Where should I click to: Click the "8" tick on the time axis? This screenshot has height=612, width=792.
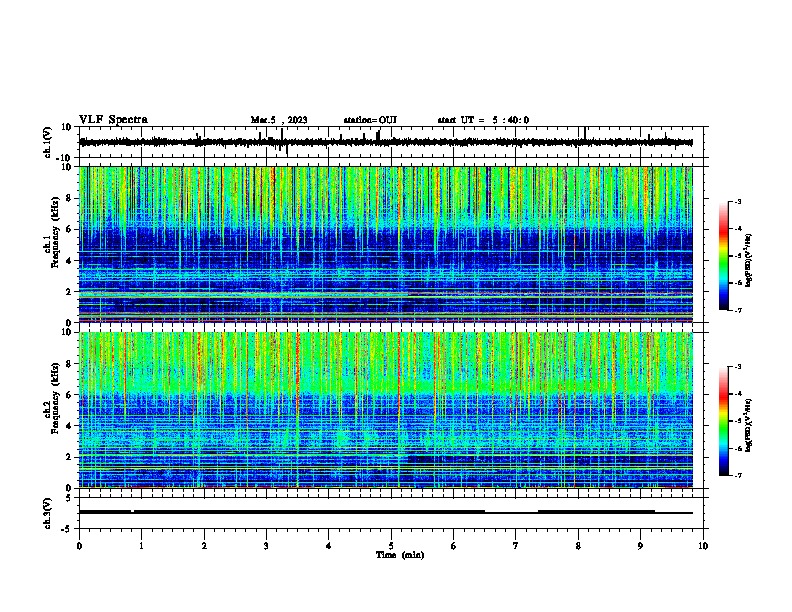[578, 546]
